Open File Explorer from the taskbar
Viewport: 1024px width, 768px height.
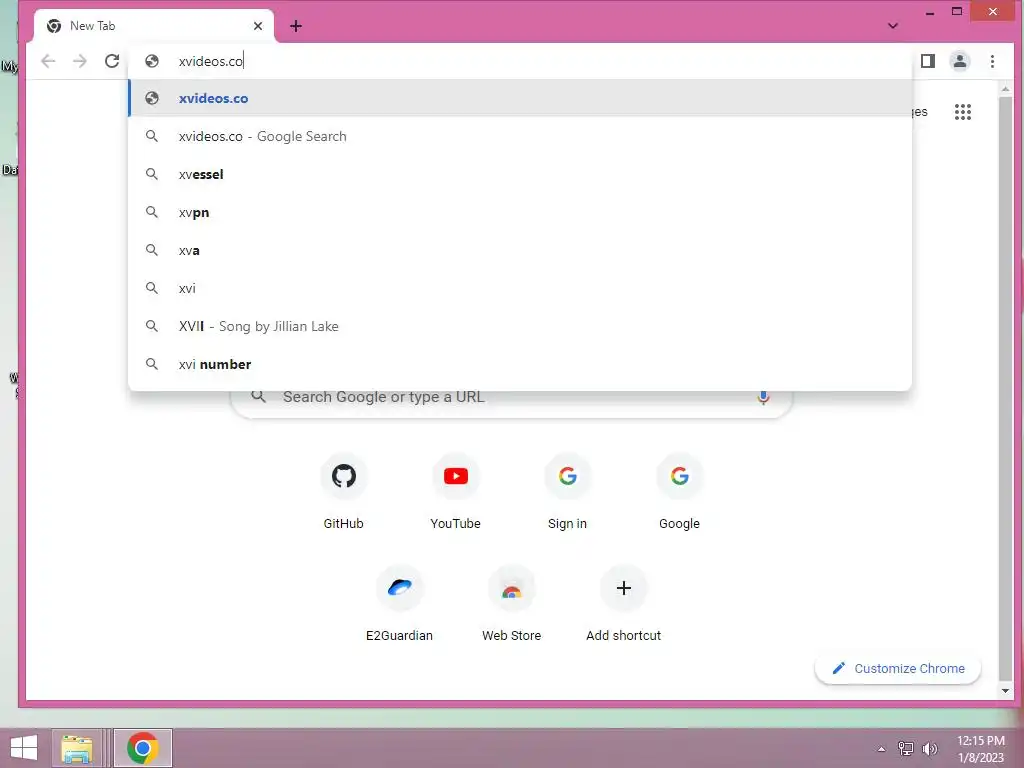coord(76,748)
